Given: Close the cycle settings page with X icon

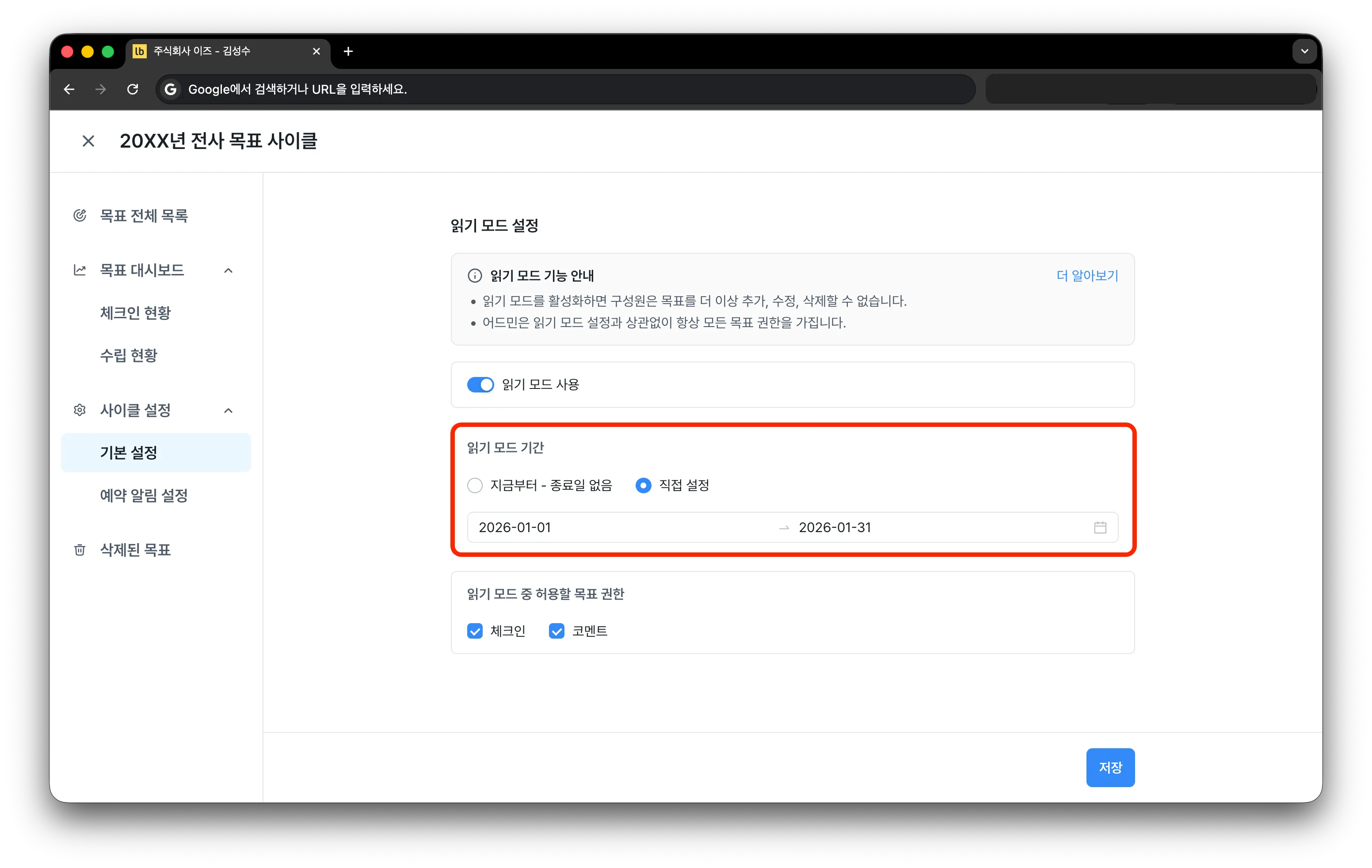Looking at the screenshot, I should [88, 141].
